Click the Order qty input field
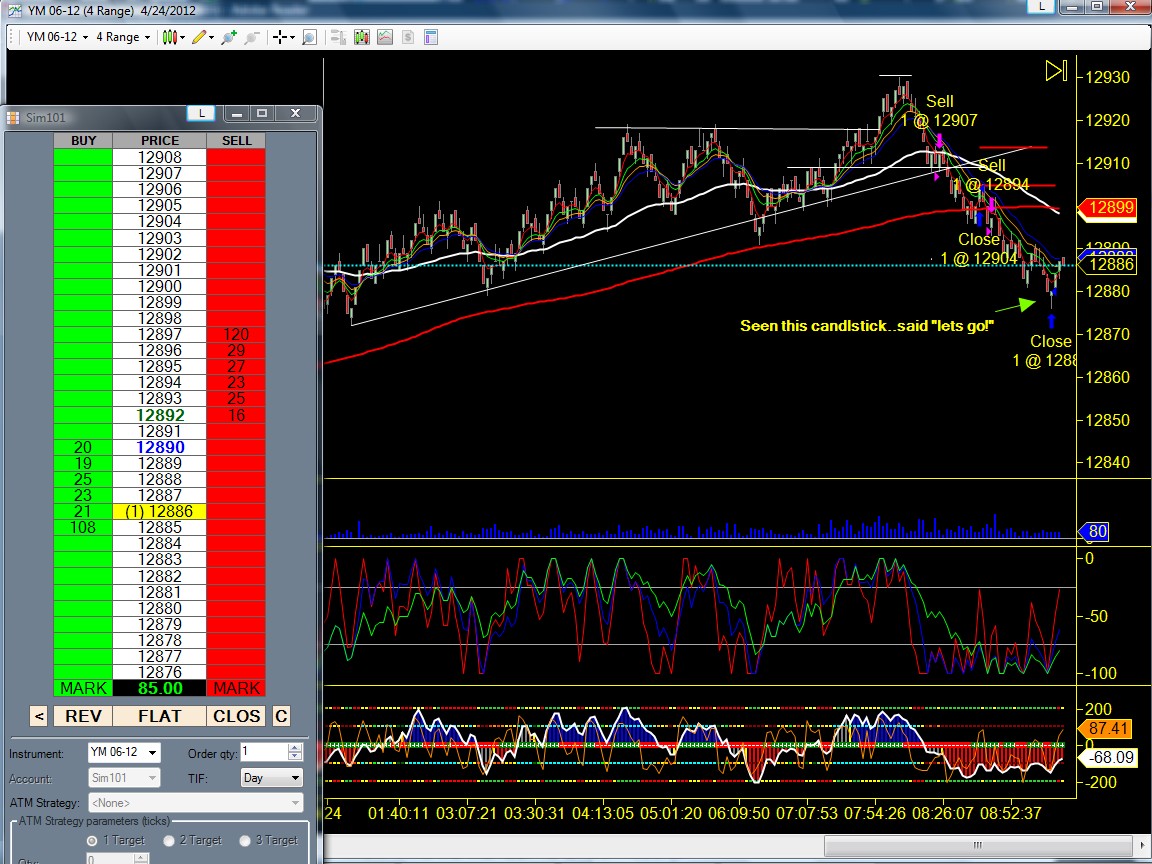 264,752
